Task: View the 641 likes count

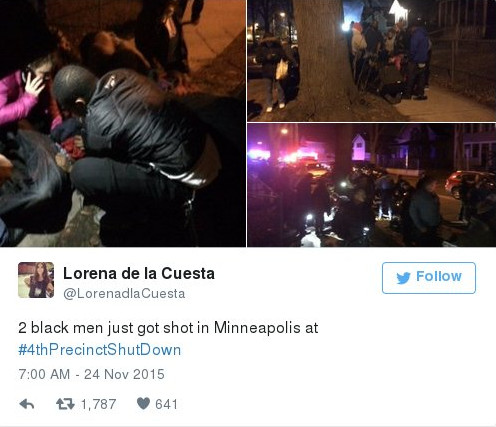Action: coord(166,404)
